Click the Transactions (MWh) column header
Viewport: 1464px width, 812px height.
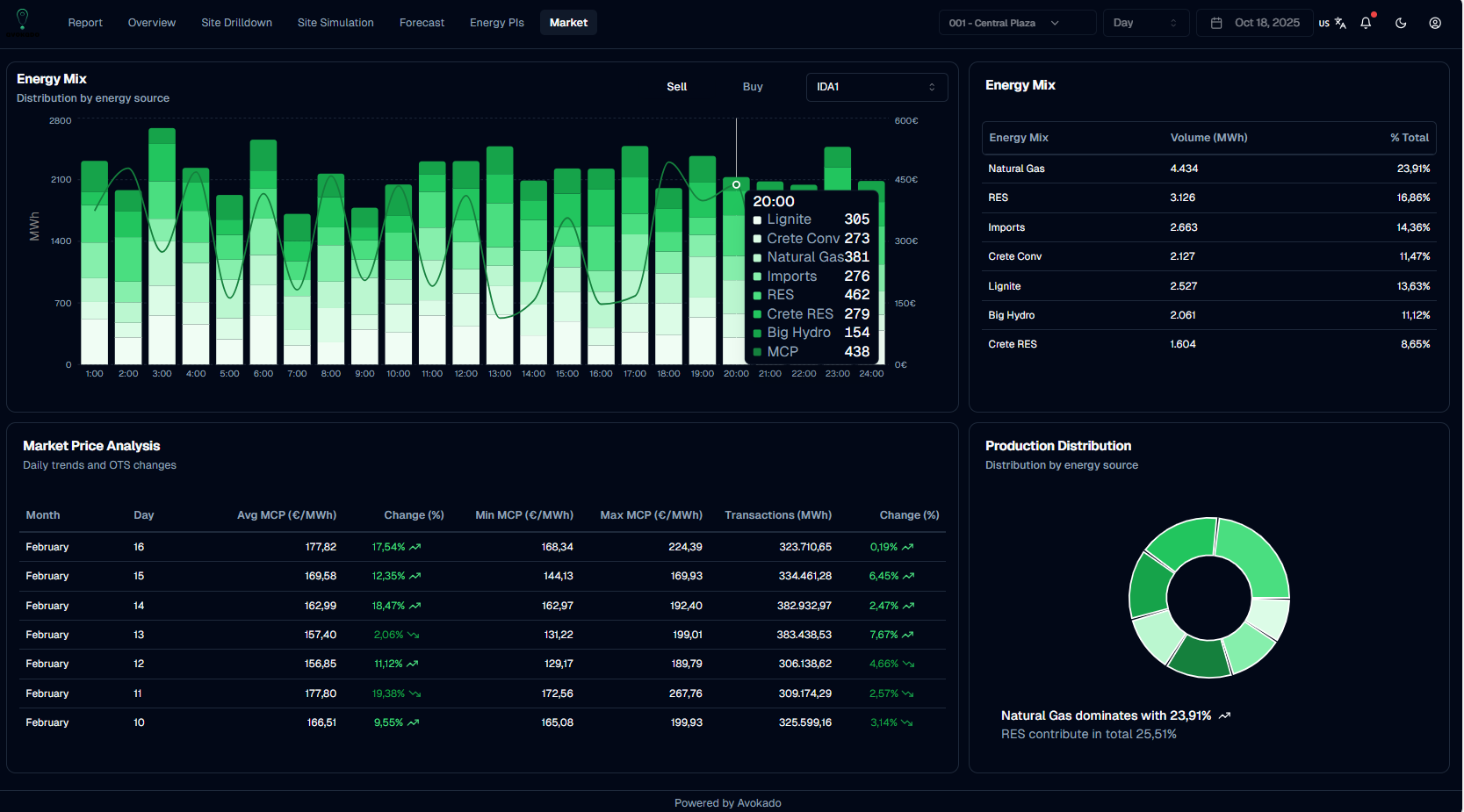point(778,515)
